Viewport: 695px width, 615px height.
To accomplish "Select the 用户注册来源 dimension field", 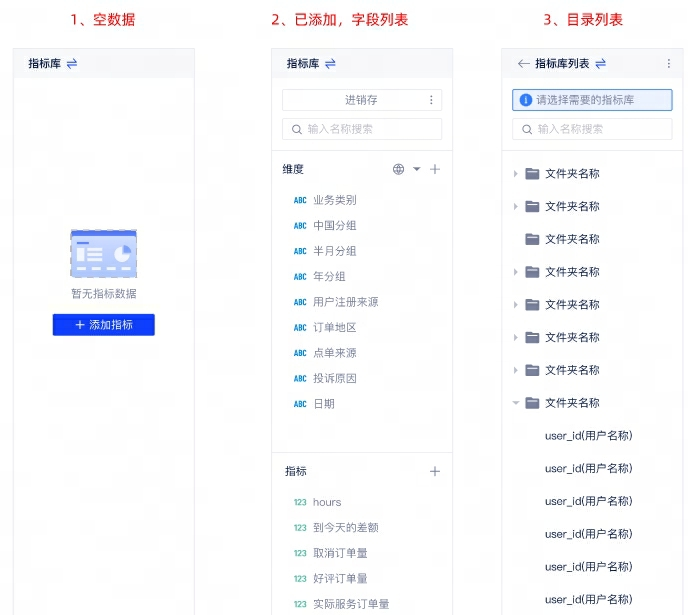I will [x=345, y=302].
